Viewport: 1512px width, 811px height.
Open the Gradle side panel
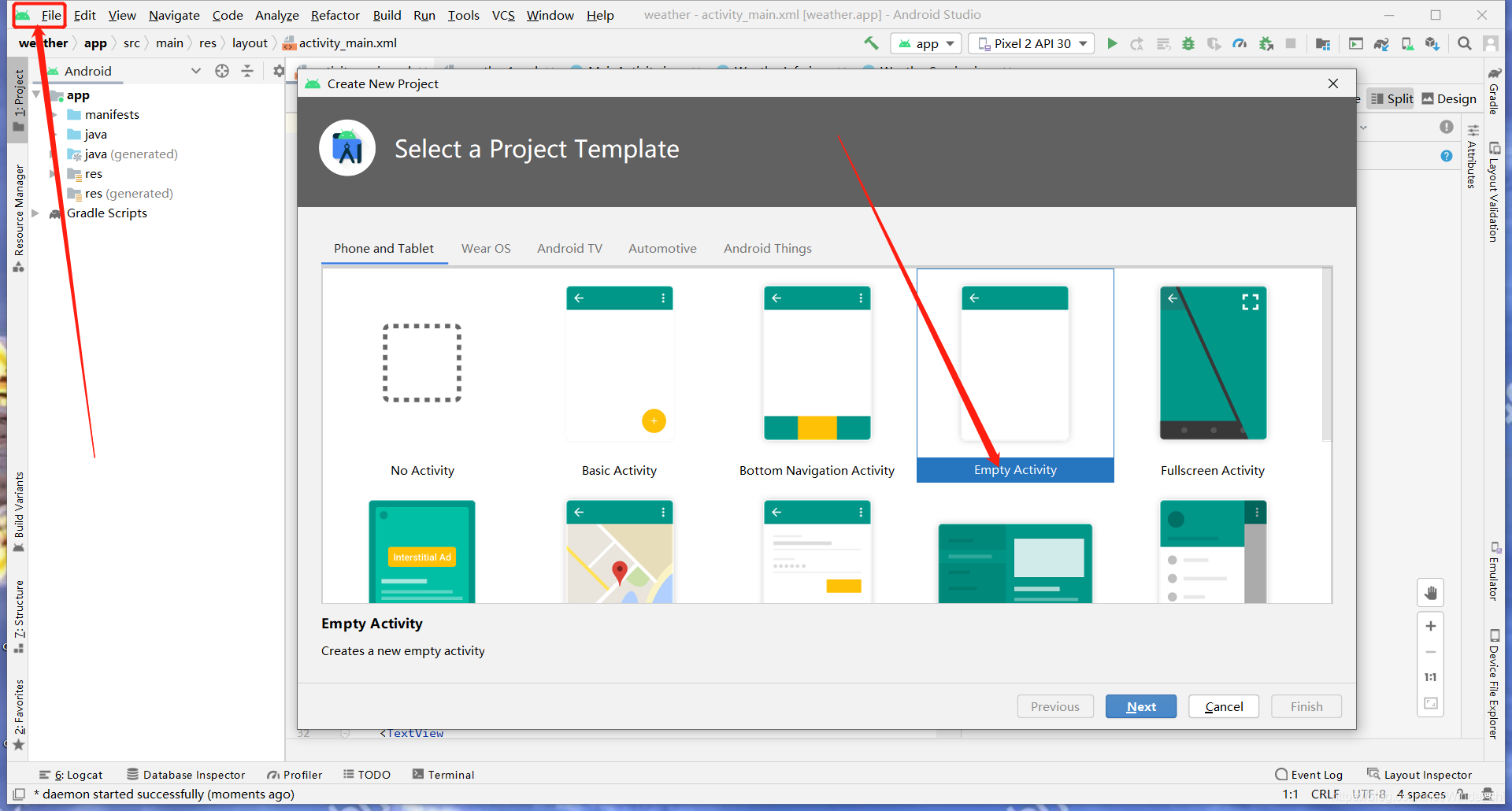1494,91
